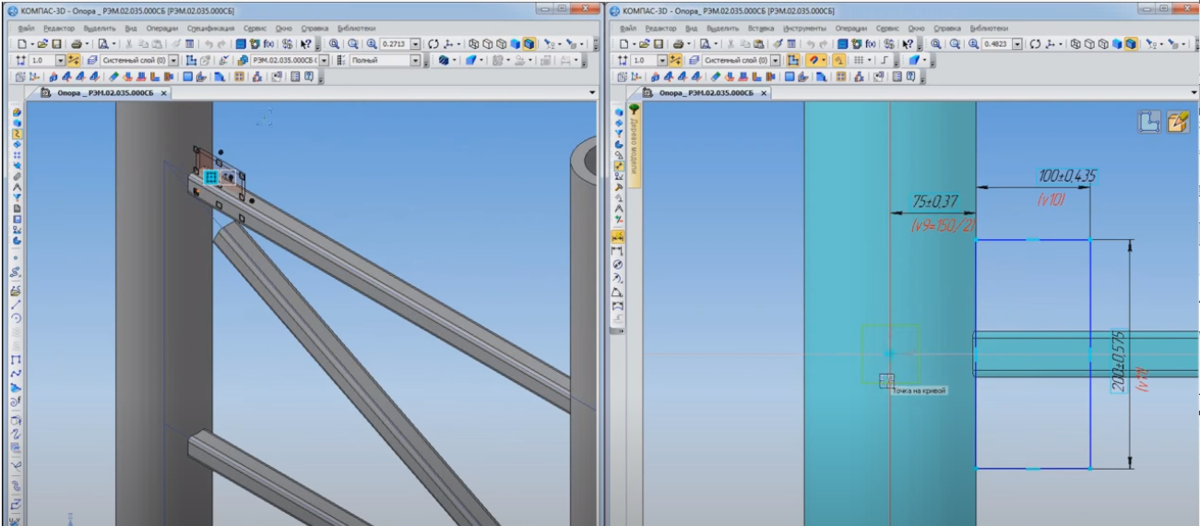Toggle shaded-with-edges display in right window
1200x526 pixels.
coord(1131,44)
